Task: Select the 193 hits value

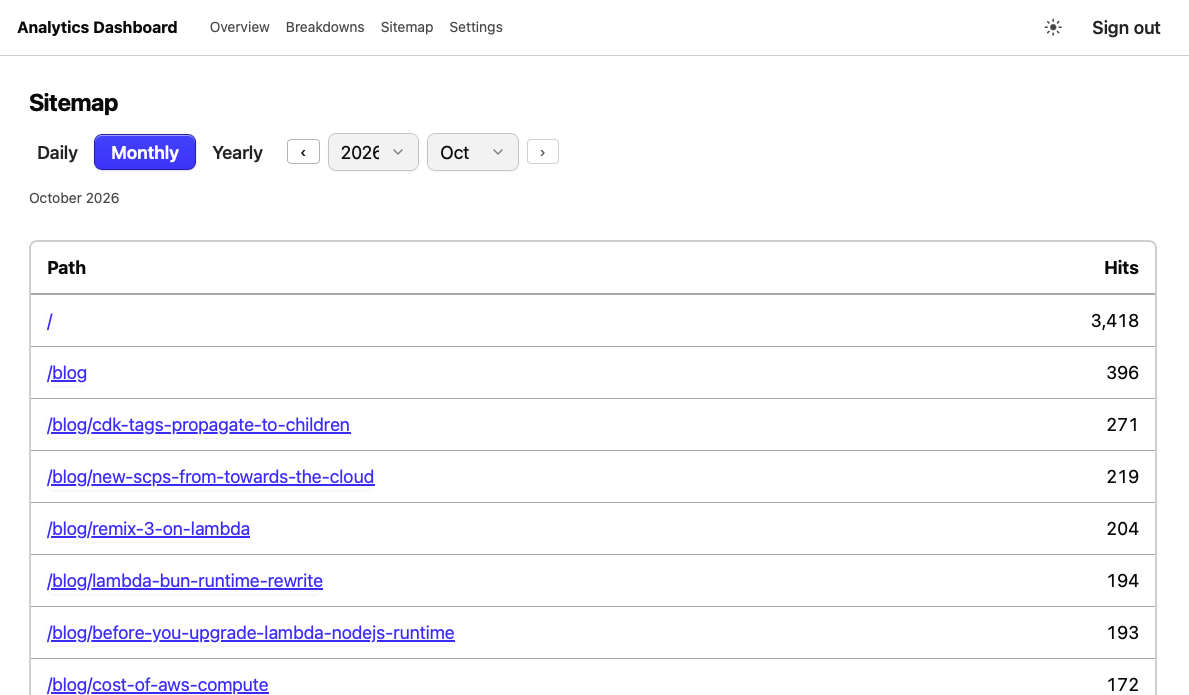Action: point(1122,632)
